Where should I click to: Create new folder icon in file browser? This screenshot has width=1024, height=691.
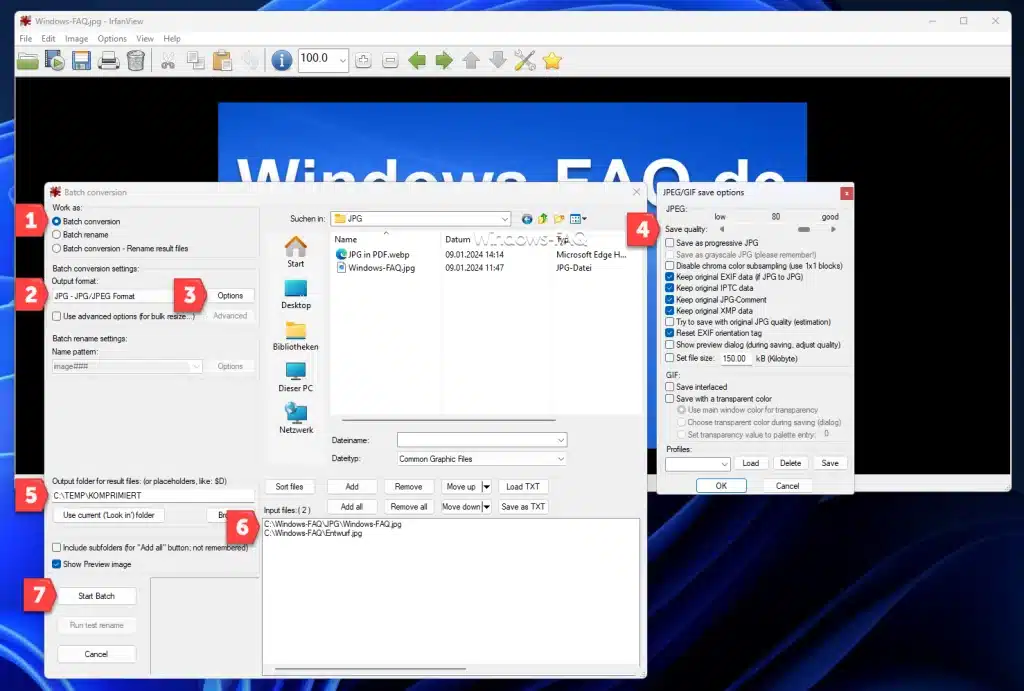559,219
